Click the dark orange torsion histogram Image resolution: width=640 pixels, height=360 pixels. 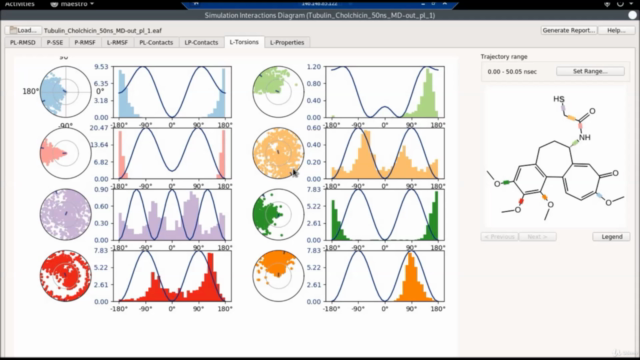[385, 276]
